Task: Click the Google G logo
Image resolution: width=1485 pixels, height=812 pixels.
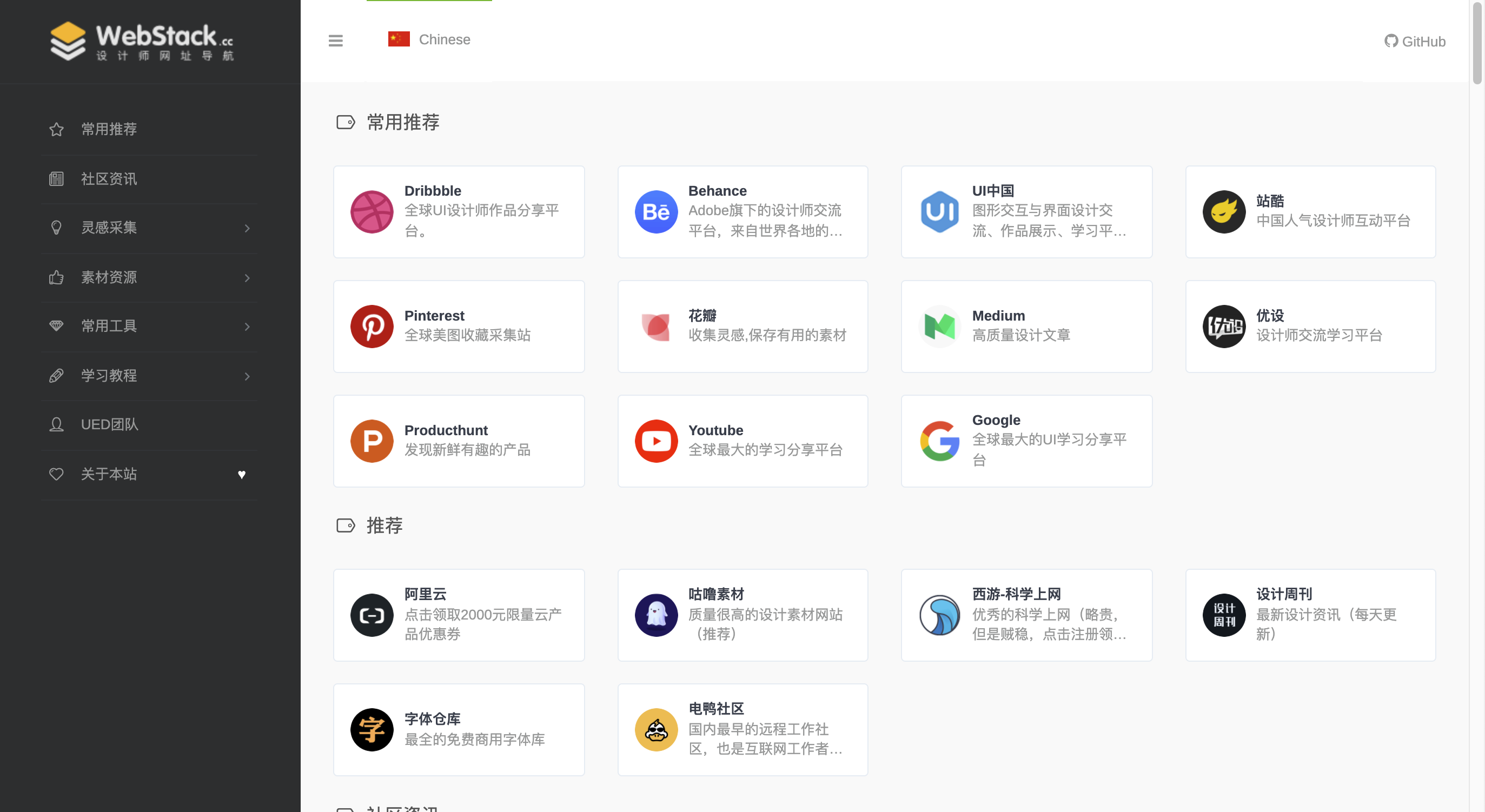Action: pyautogui.click(x=940, y=441)
